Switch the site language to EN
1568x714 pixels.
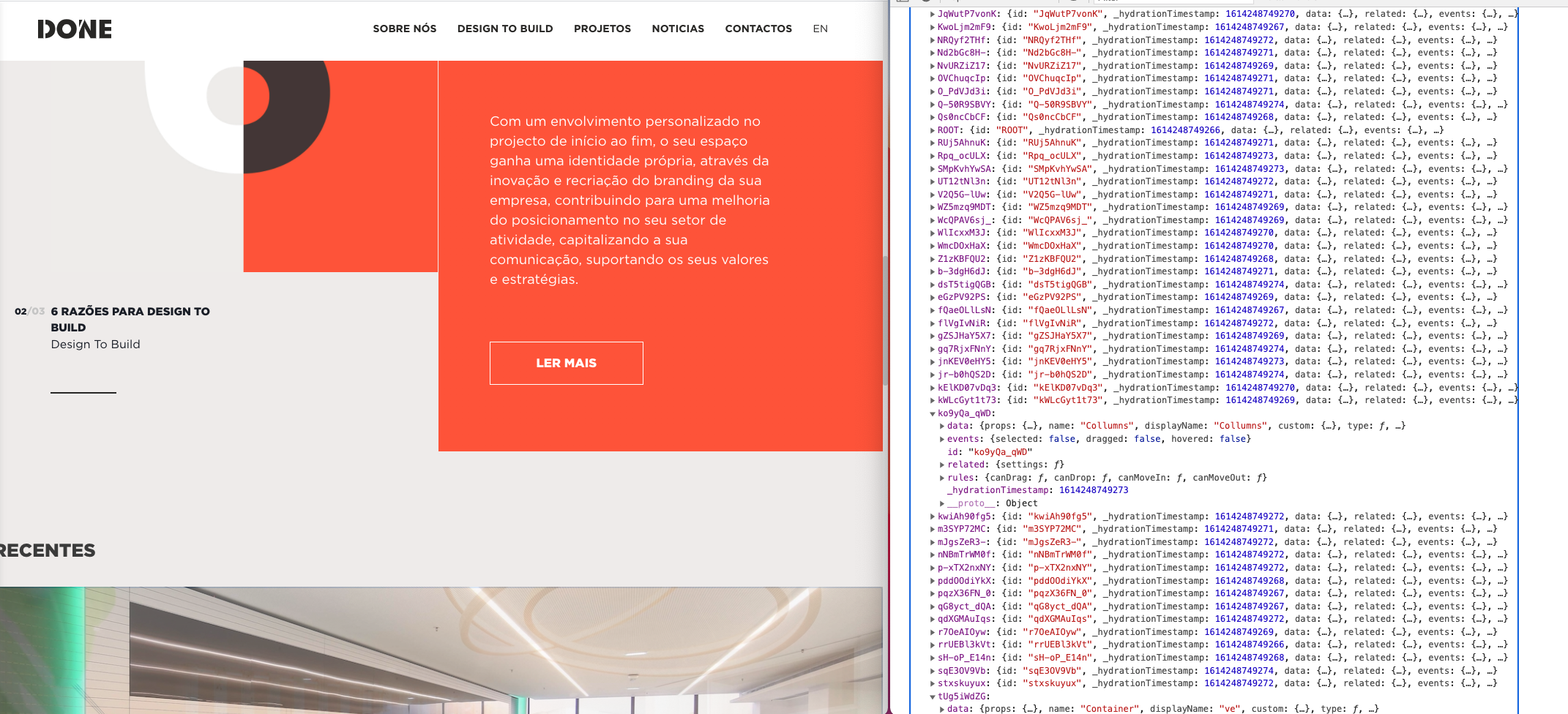(x=820, y=29)
